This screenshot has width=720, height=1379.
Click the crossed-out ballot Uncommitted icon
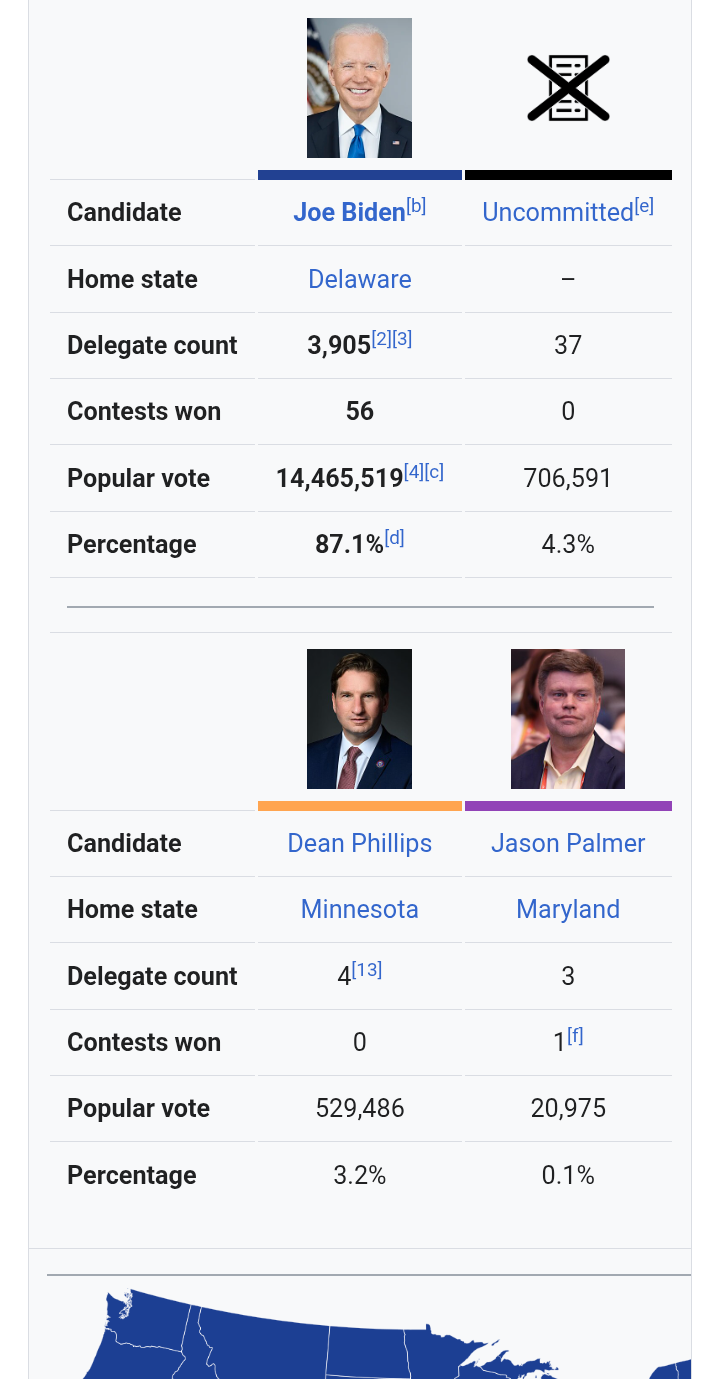click(568, 88)
